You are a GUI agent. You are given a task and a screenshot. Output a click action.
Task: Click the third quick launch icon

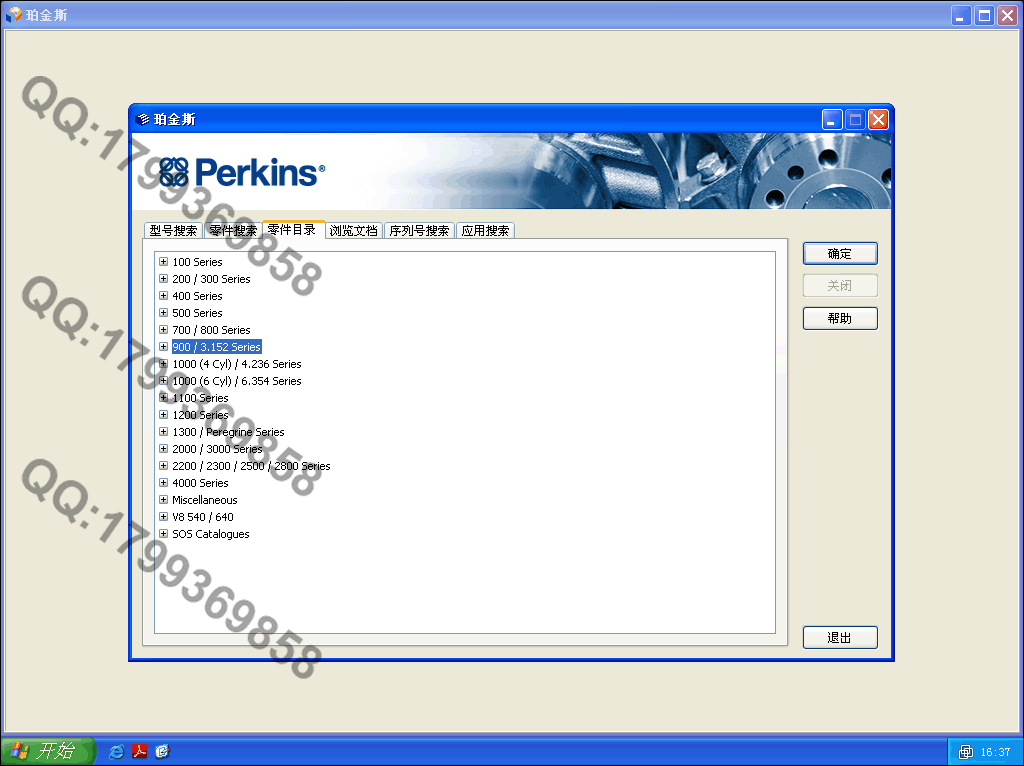162,751
